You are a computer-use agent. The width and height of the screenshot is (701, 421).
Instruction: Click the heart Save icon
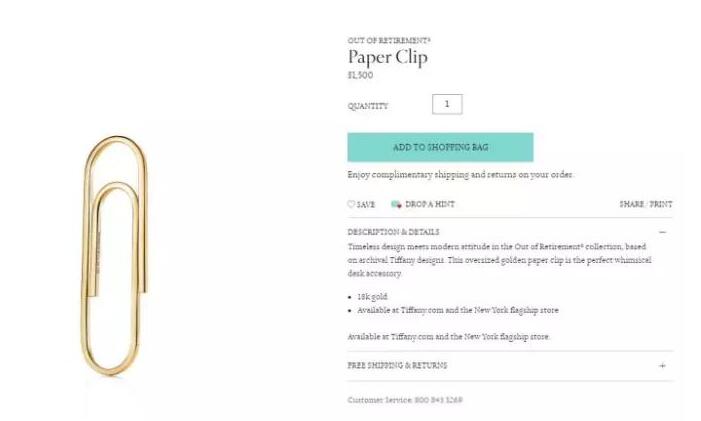tap(351, 204)
